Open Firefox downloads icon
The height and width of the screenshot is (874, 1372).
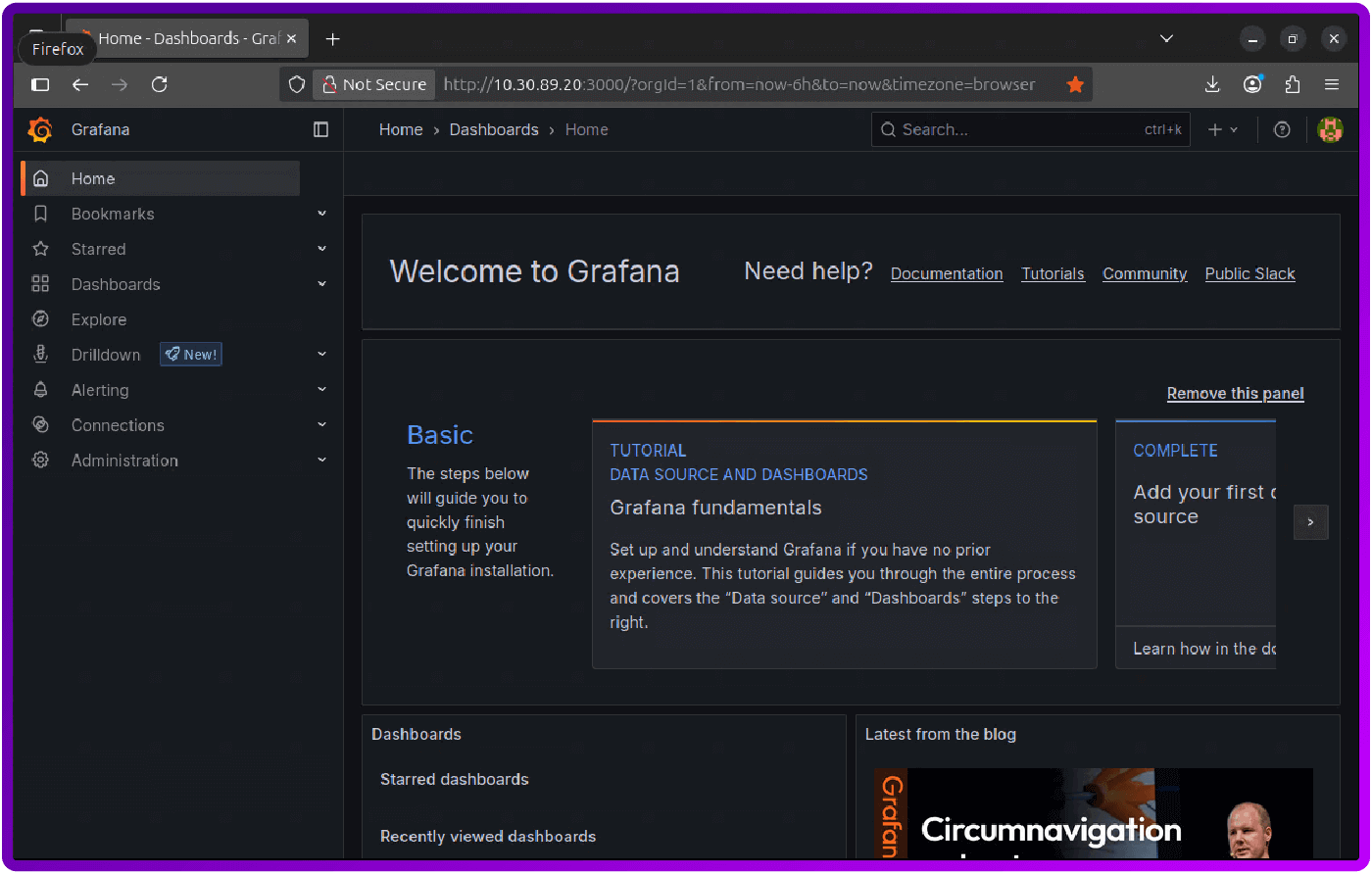pos(1212,84)
